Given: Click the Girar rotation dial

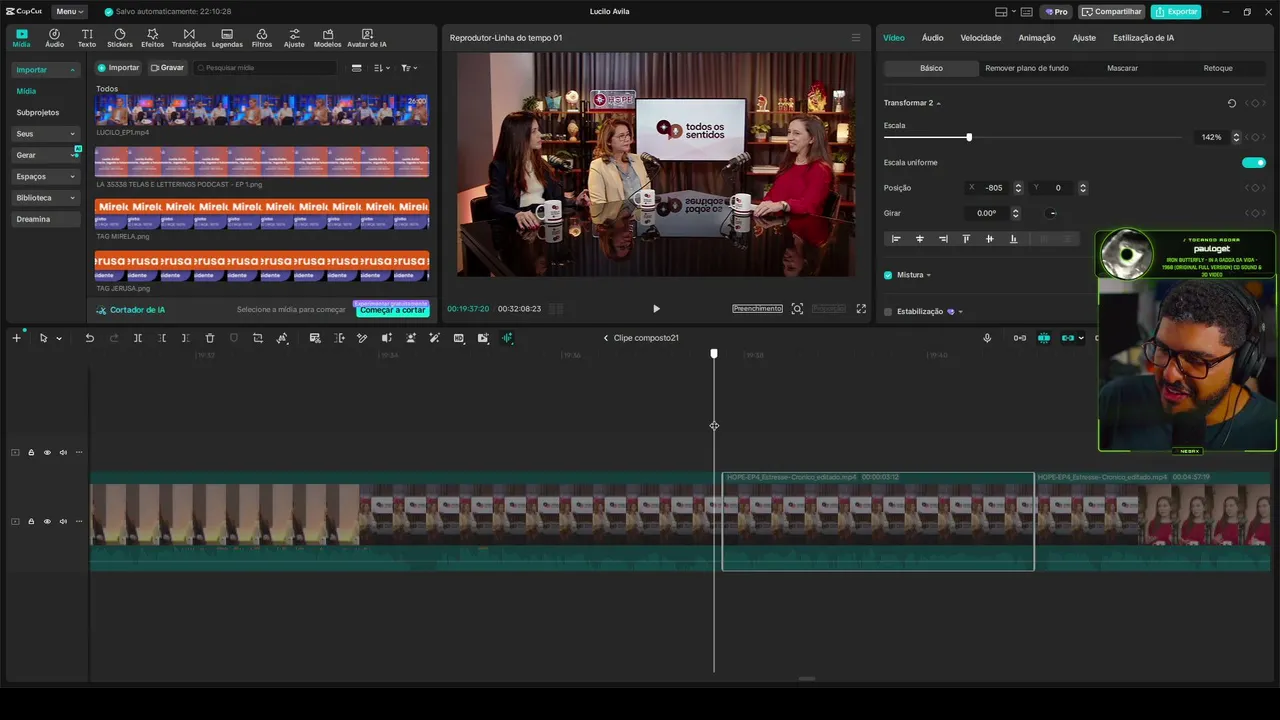Looking at the screenshot, I should pyautogui.click(x=1052, y=213).
